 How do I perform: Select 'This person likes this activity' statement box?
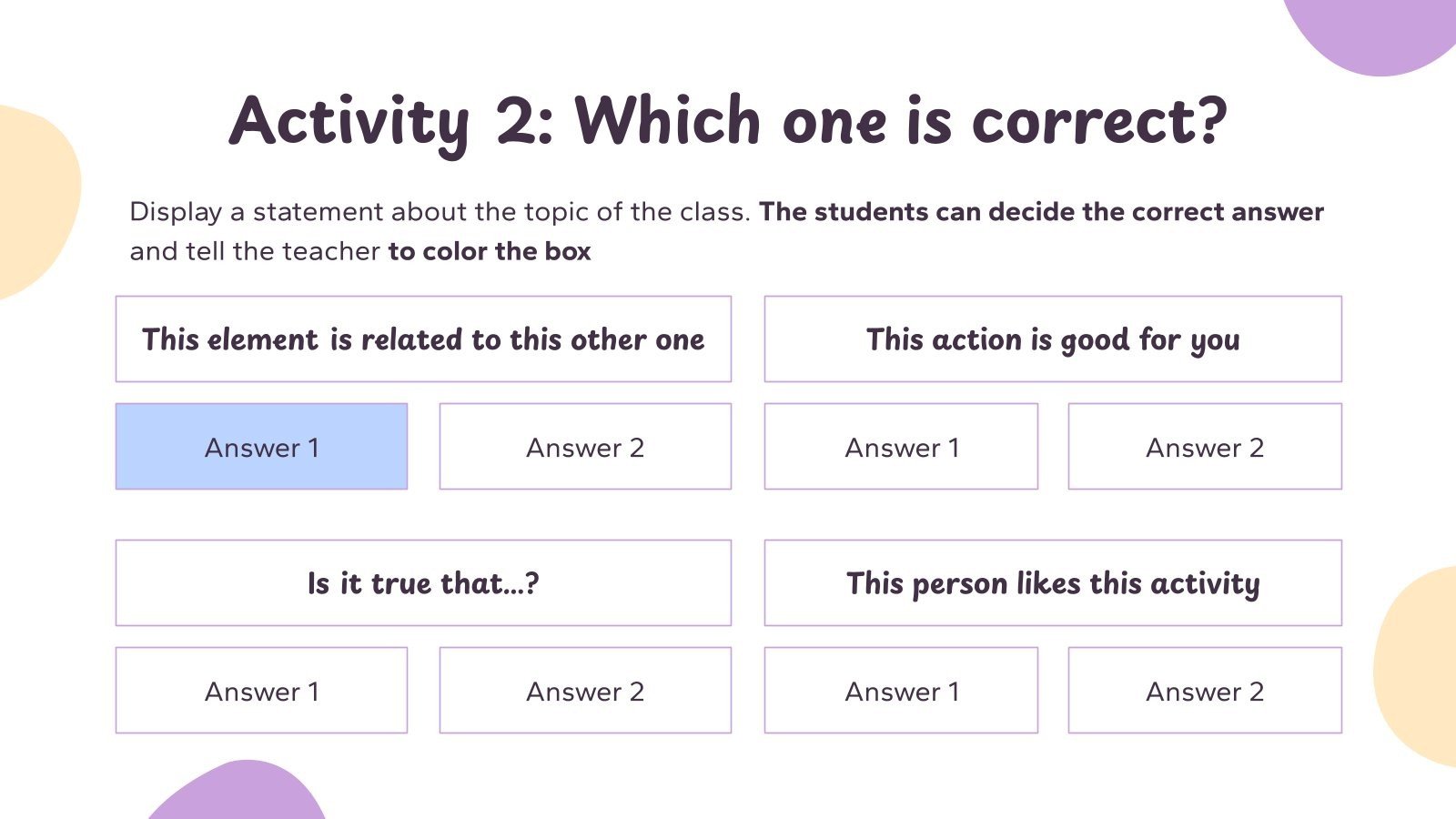click(x=1053, y=583)
